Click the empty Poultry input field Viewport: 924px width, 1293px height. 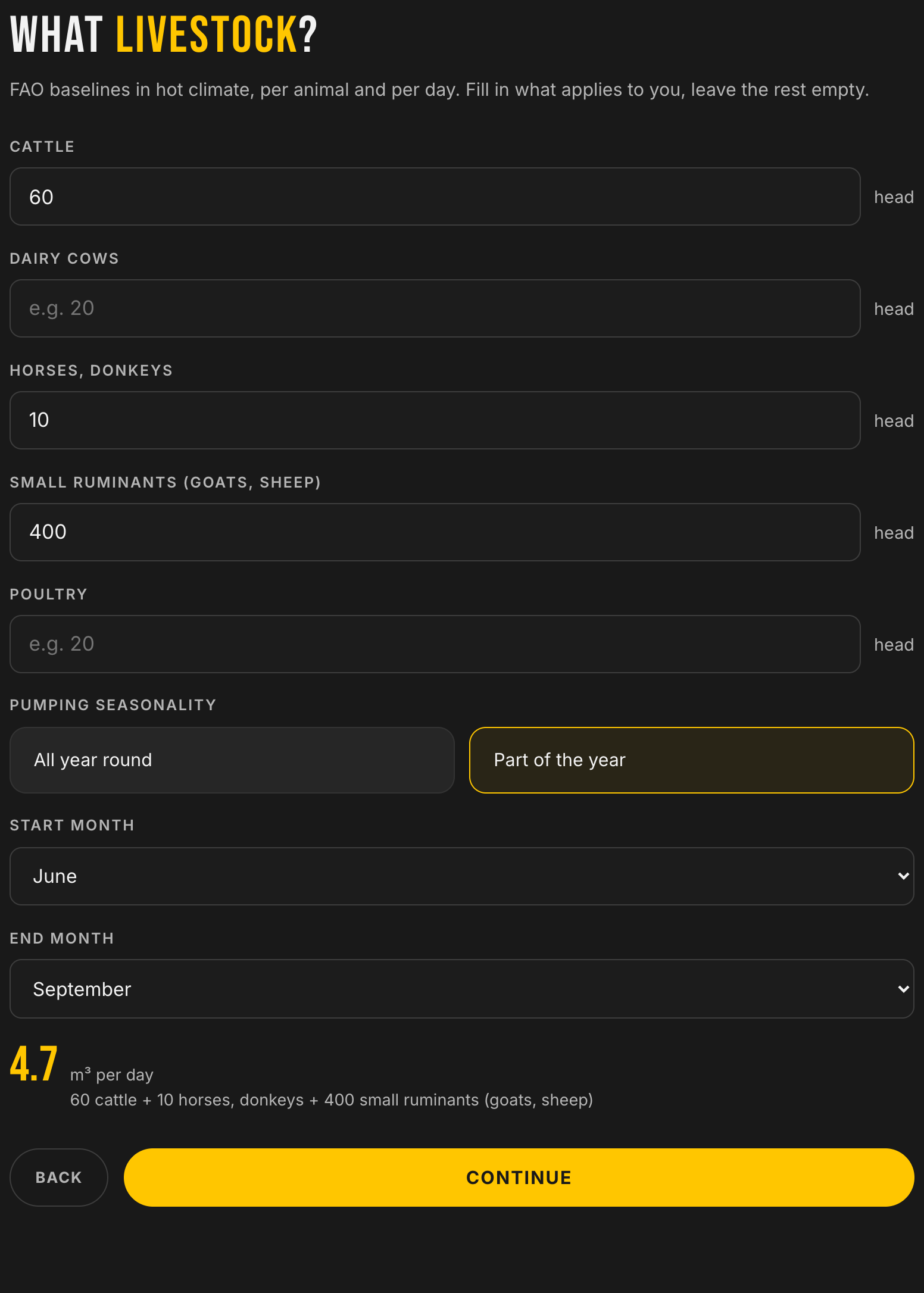(435, 644)
